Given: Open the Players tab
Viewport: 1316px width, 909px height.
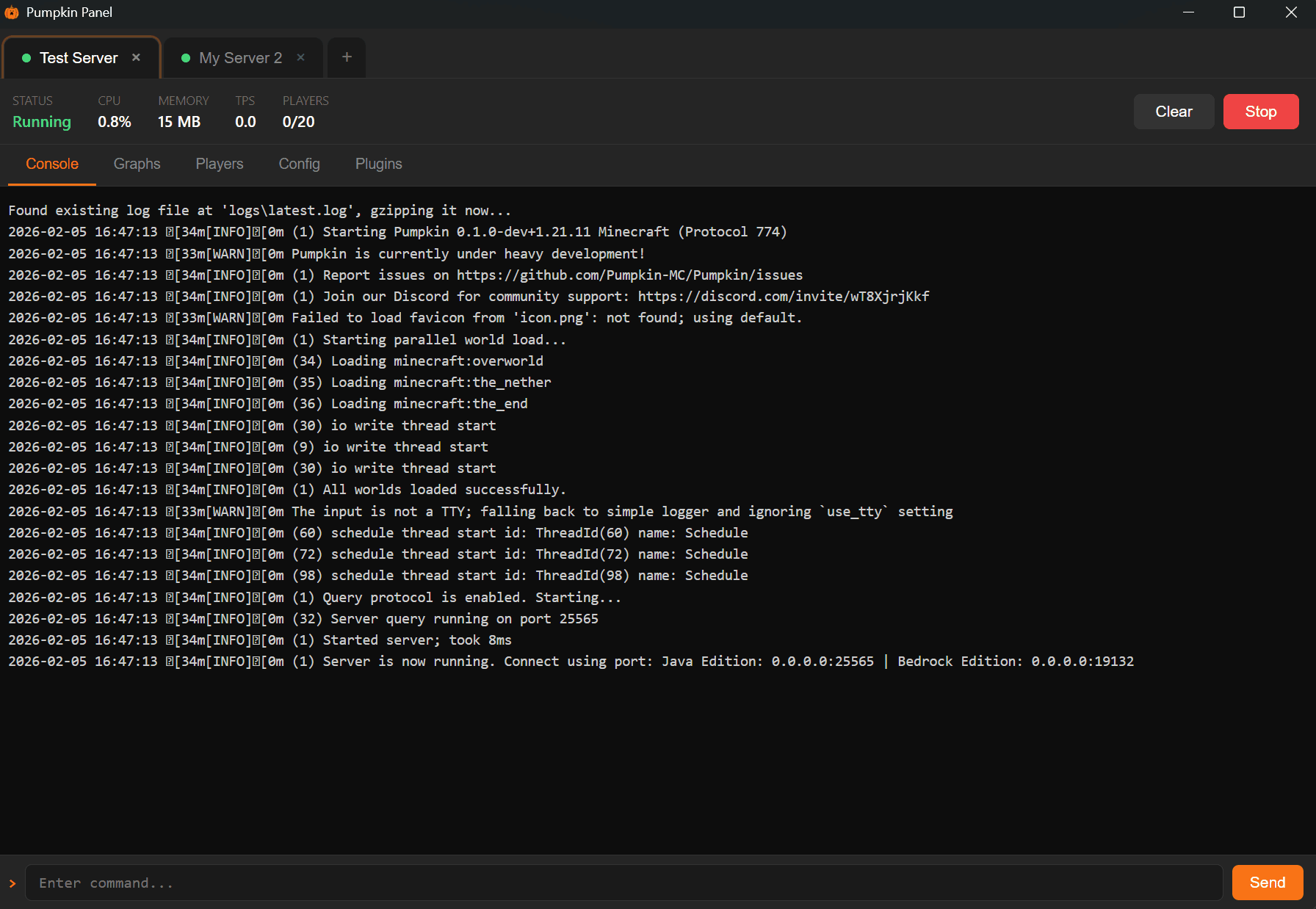Looking at the screenshot, I should pyautogui.click(x=219, y=164).
